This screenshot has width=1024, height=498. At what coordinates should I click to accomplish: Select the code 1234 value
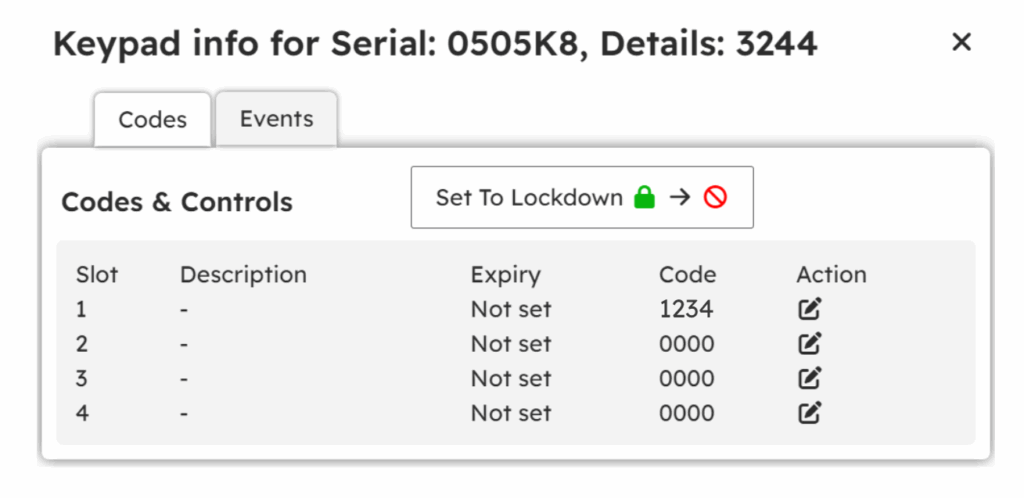[686, 309]
